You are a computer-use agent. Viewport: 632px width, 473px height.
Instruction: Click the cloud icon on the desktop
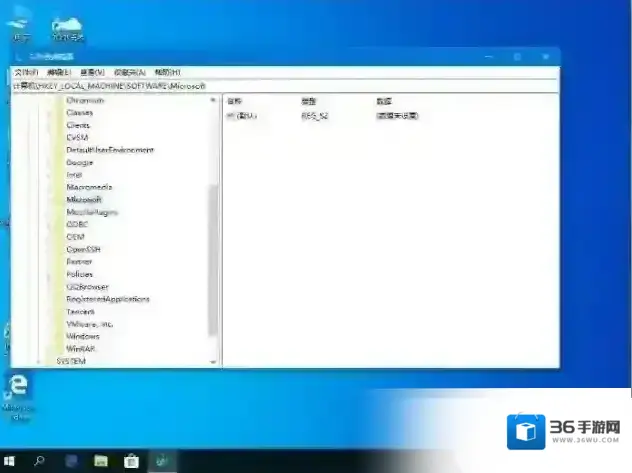[x=67, y=23]
